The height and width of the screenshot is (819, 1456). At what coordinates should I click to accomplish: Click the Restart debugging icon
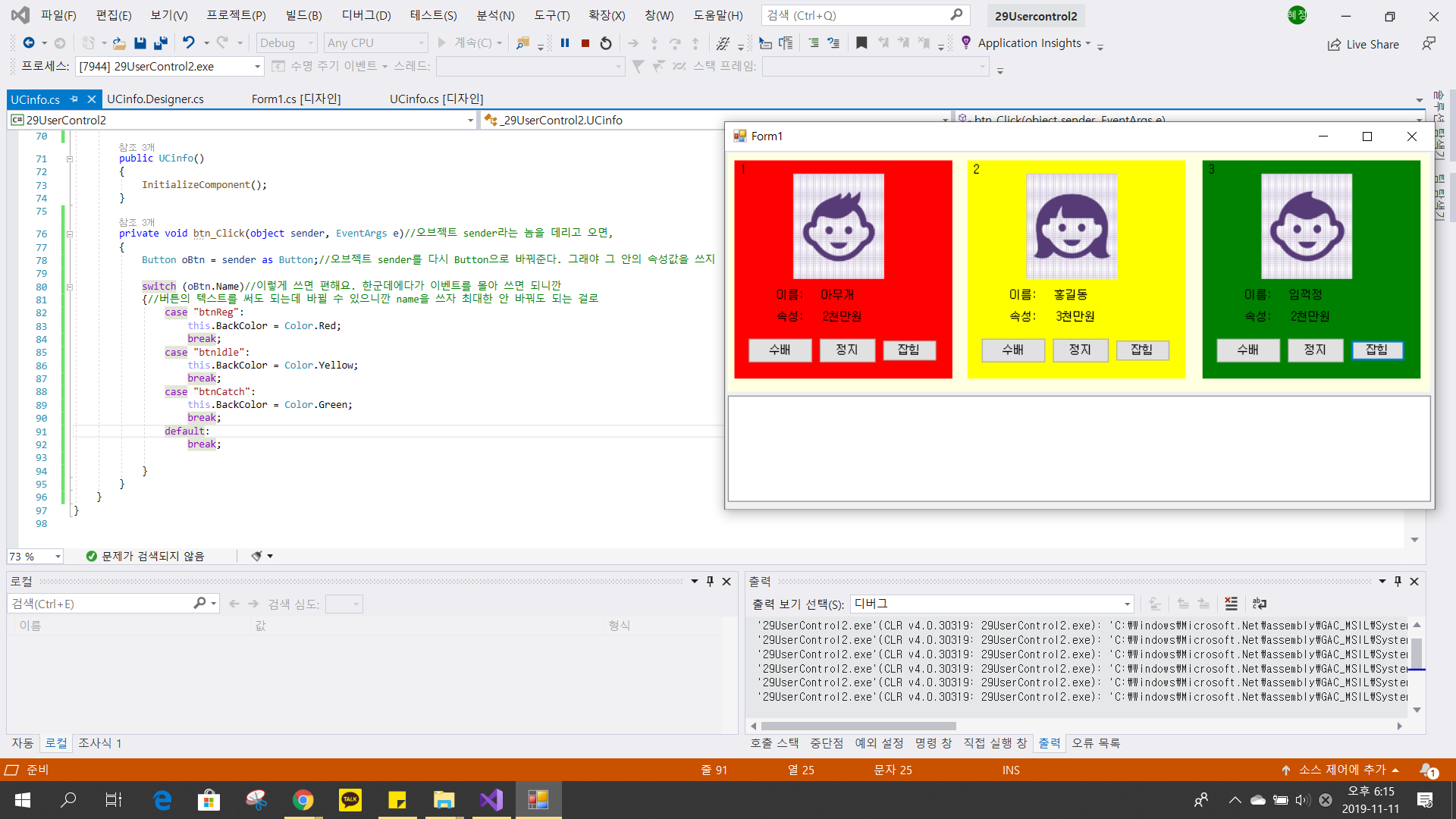pos(606,43)
